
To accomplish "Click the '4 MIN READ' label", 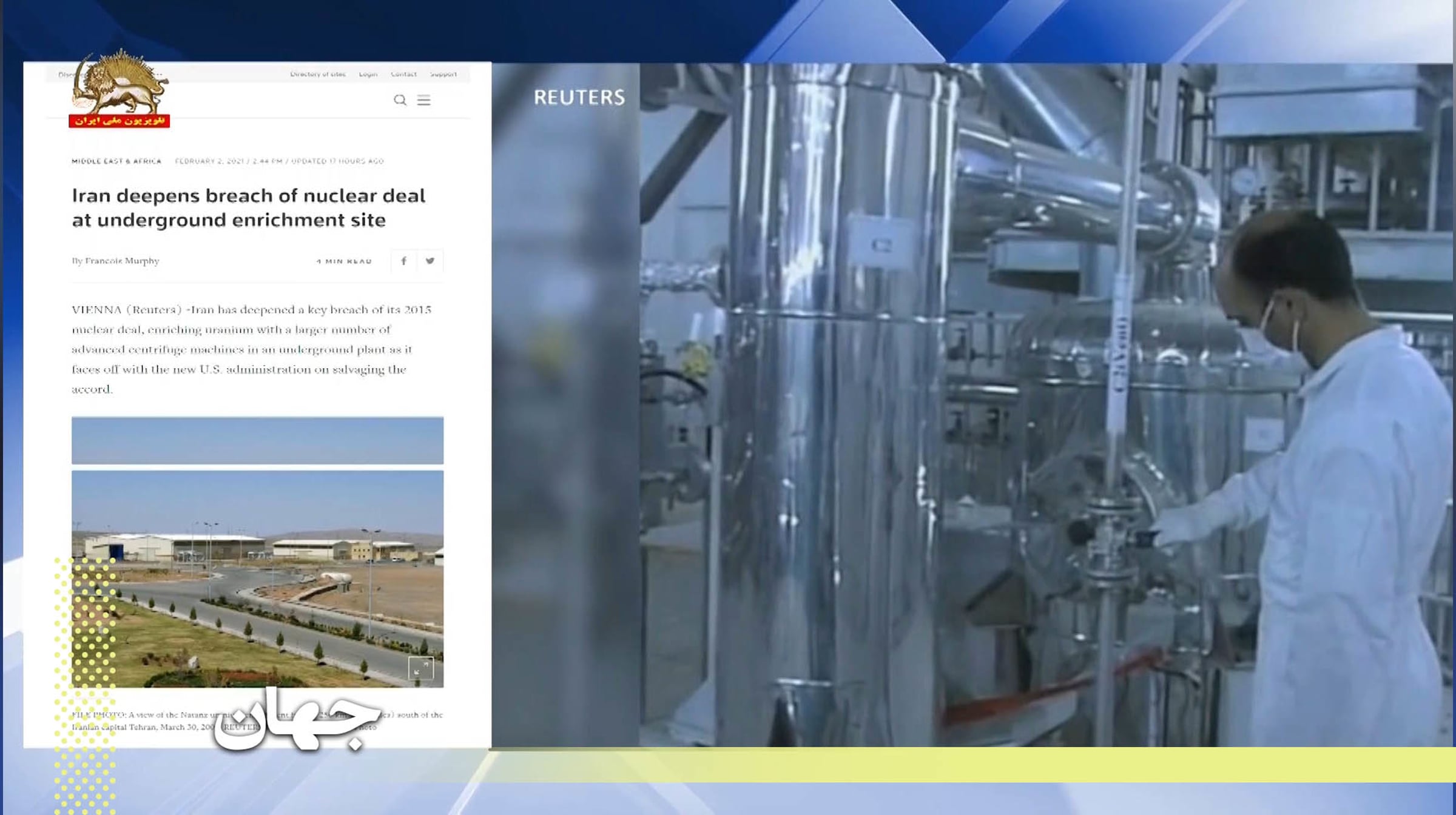I will (344, 261).
